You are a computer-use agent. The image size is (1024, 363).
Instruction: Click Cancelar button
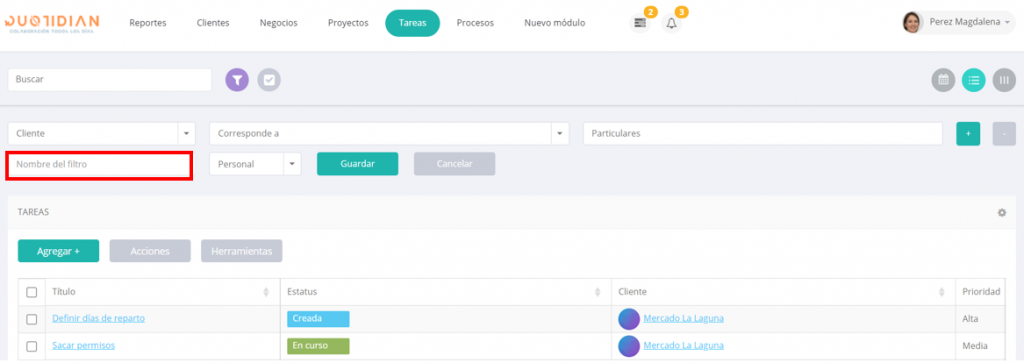coord(455,164)
